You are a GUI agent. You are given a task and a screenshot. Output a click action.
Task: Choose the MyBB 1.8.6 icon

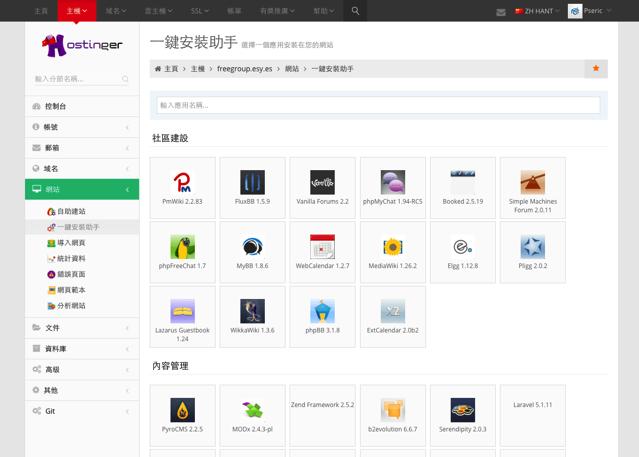[x=252, y=247]
